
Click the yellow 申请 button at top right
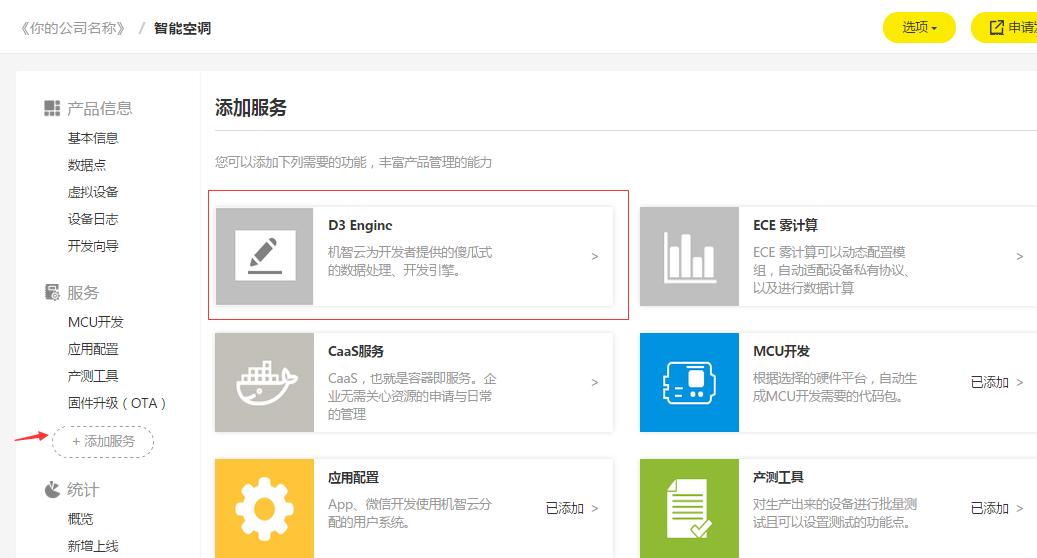(x=1005, y=28)
